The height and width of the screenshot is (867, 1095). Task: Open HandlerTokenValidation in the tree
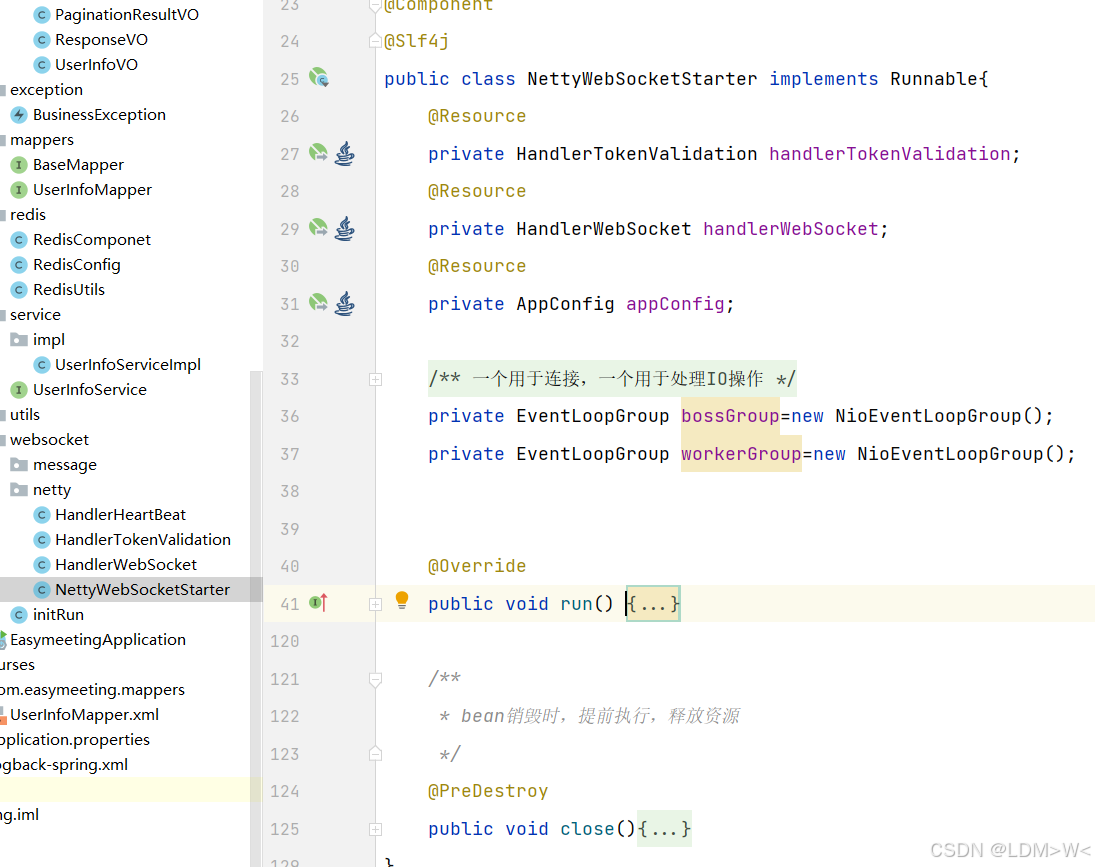(142, 540)
